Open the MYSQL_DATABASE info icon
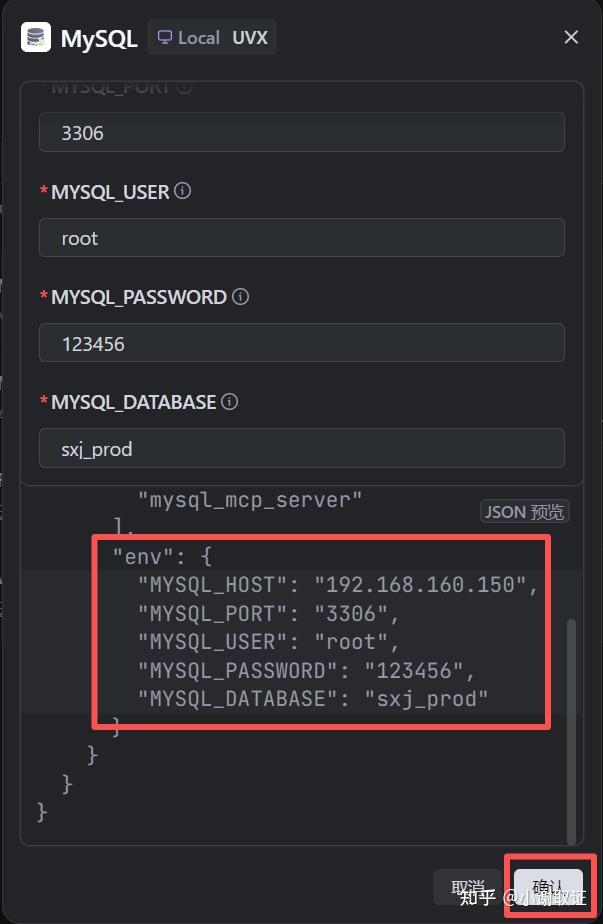 [x=229, y=401]
